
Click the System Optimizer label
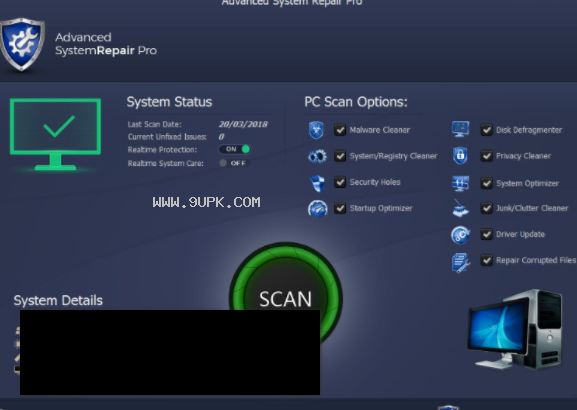point(527,183)
